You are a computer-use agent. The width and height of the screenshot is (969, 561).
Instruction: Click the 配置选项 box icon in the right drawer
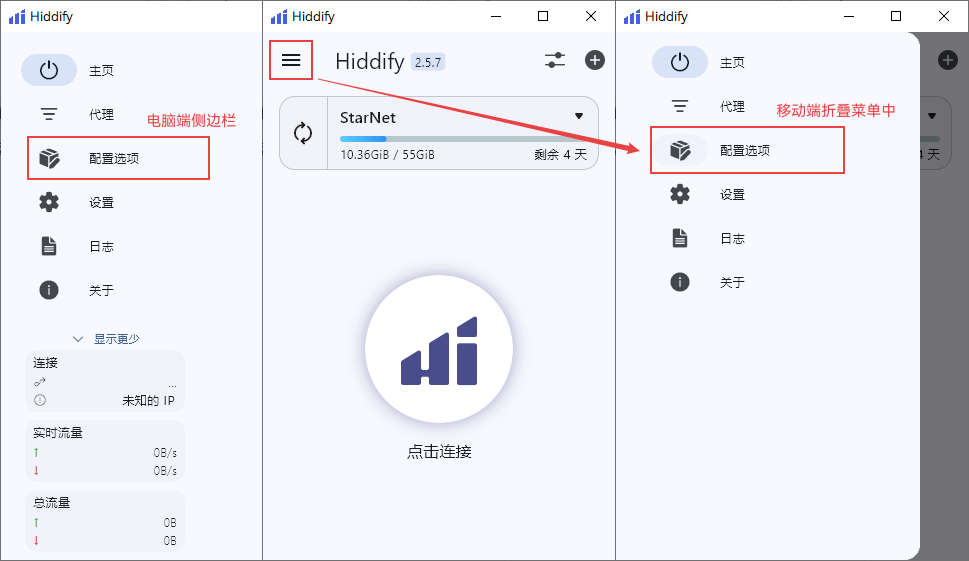pyautogui.click(x=680, y=150)
